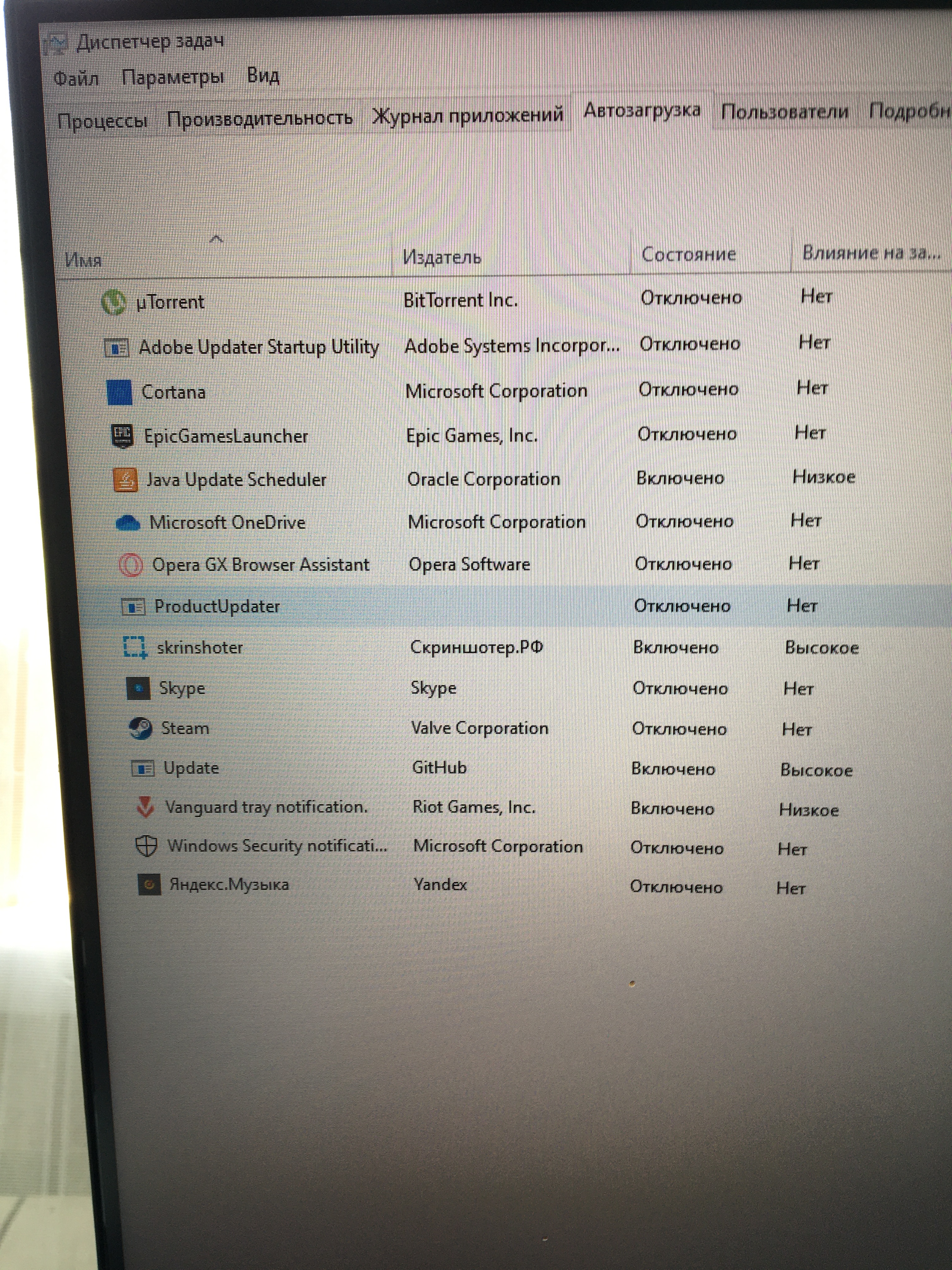Click the Java Update Scheduler icon
The image size is (952, 1270).
click(126, 479)
